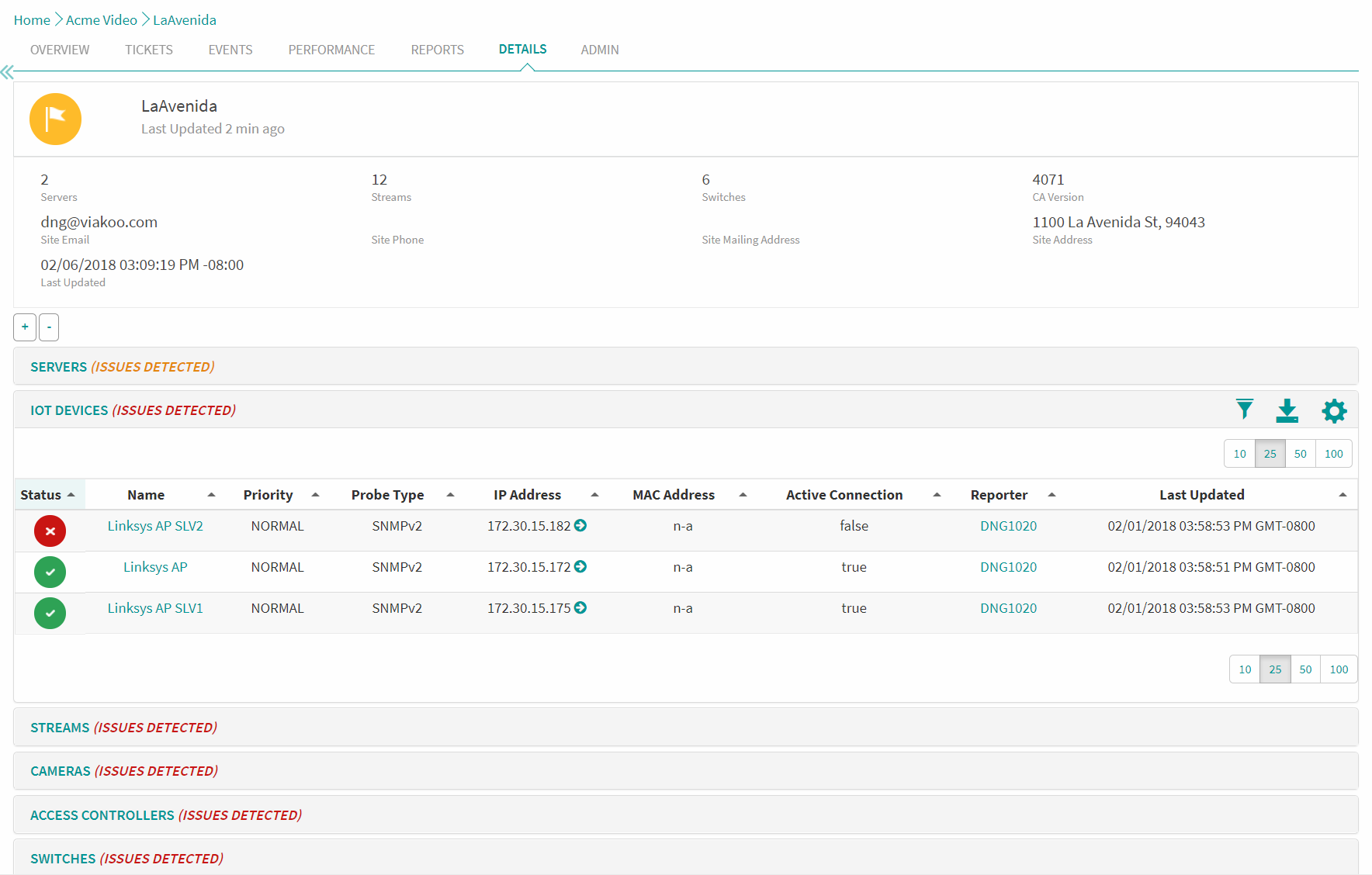Image resolution: width=1372 pixels, height=875 pixels.
Task: Set bottom pager to 100 rows
Action: pos(1339,669)
